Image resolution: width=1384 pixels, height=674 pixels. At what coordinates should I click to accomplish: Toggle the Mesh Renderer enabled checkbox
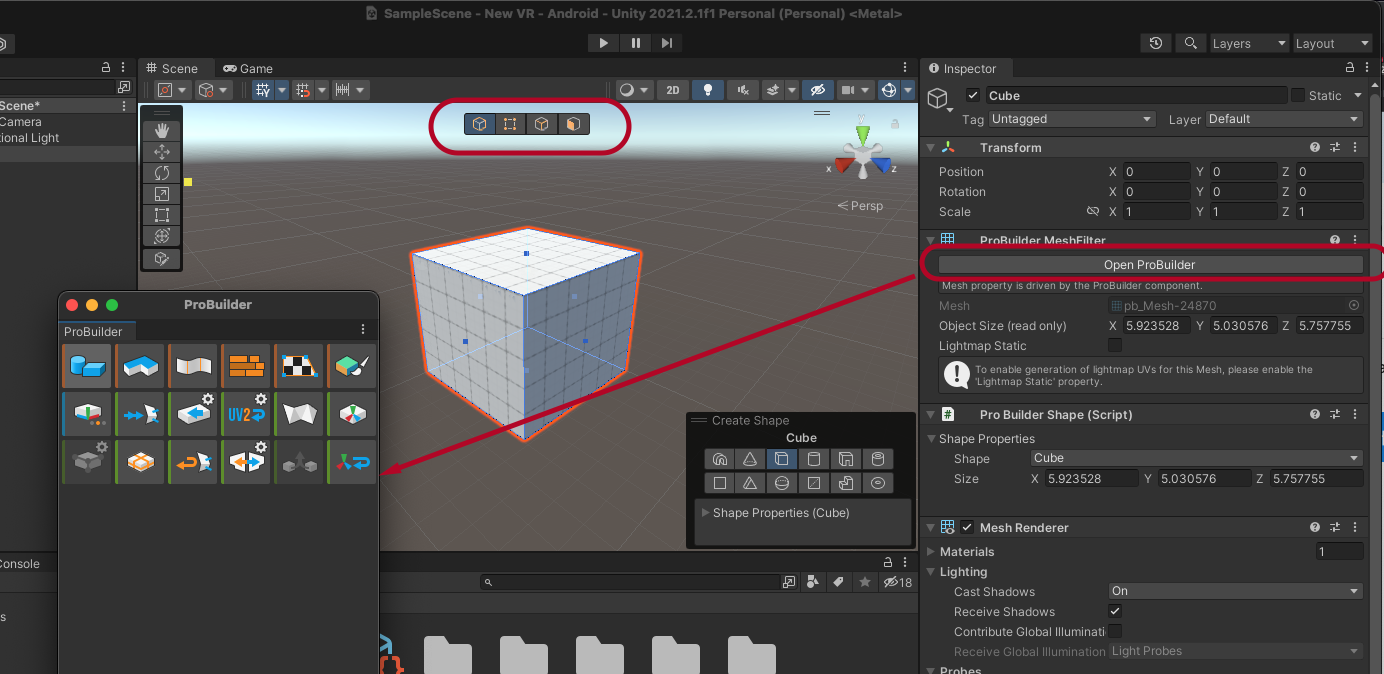tap(967, 528)
